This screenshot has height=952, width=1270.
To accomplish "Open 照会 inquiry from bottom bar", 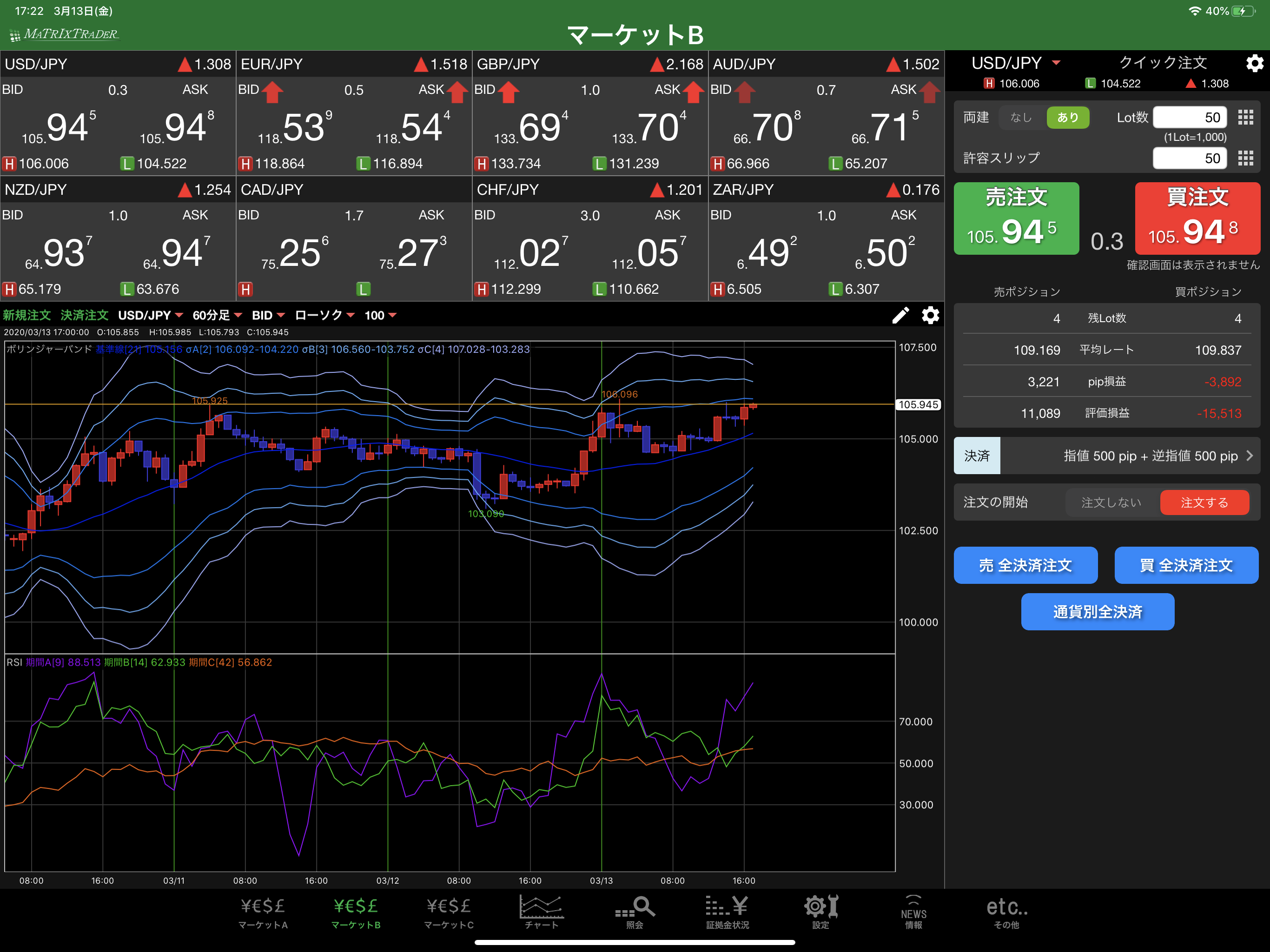I will [x=635, y=913].
